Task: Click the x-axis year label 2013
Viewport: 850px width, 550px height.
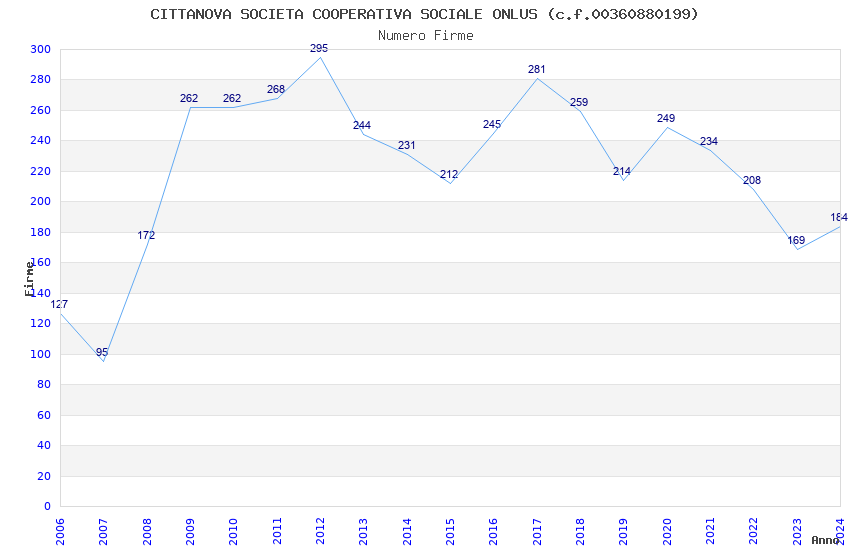Action: click(x=363, y=531)
